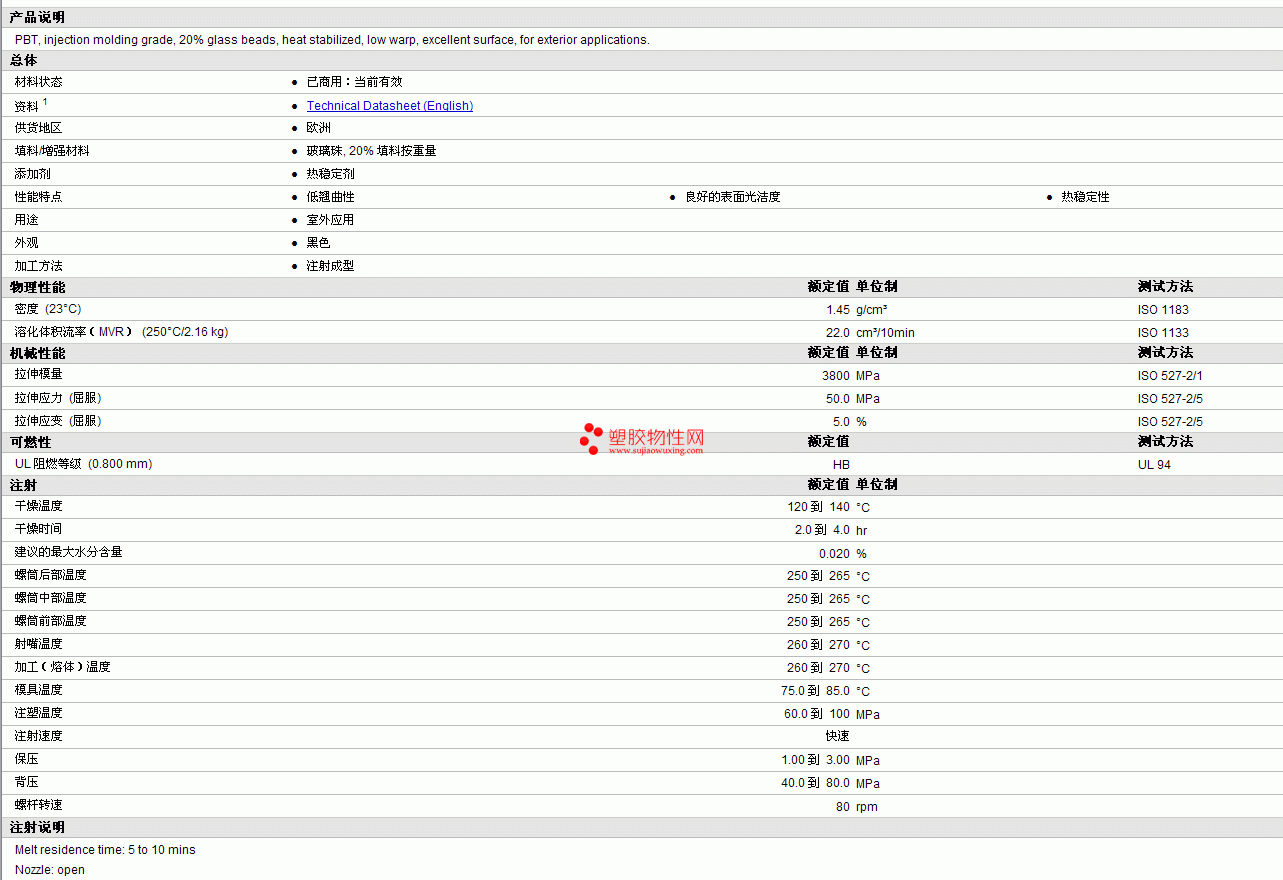The width and height of the screenshot is (1283, 880).
Task: Click the "欧洲" region value
Action: tap(318, 128)
